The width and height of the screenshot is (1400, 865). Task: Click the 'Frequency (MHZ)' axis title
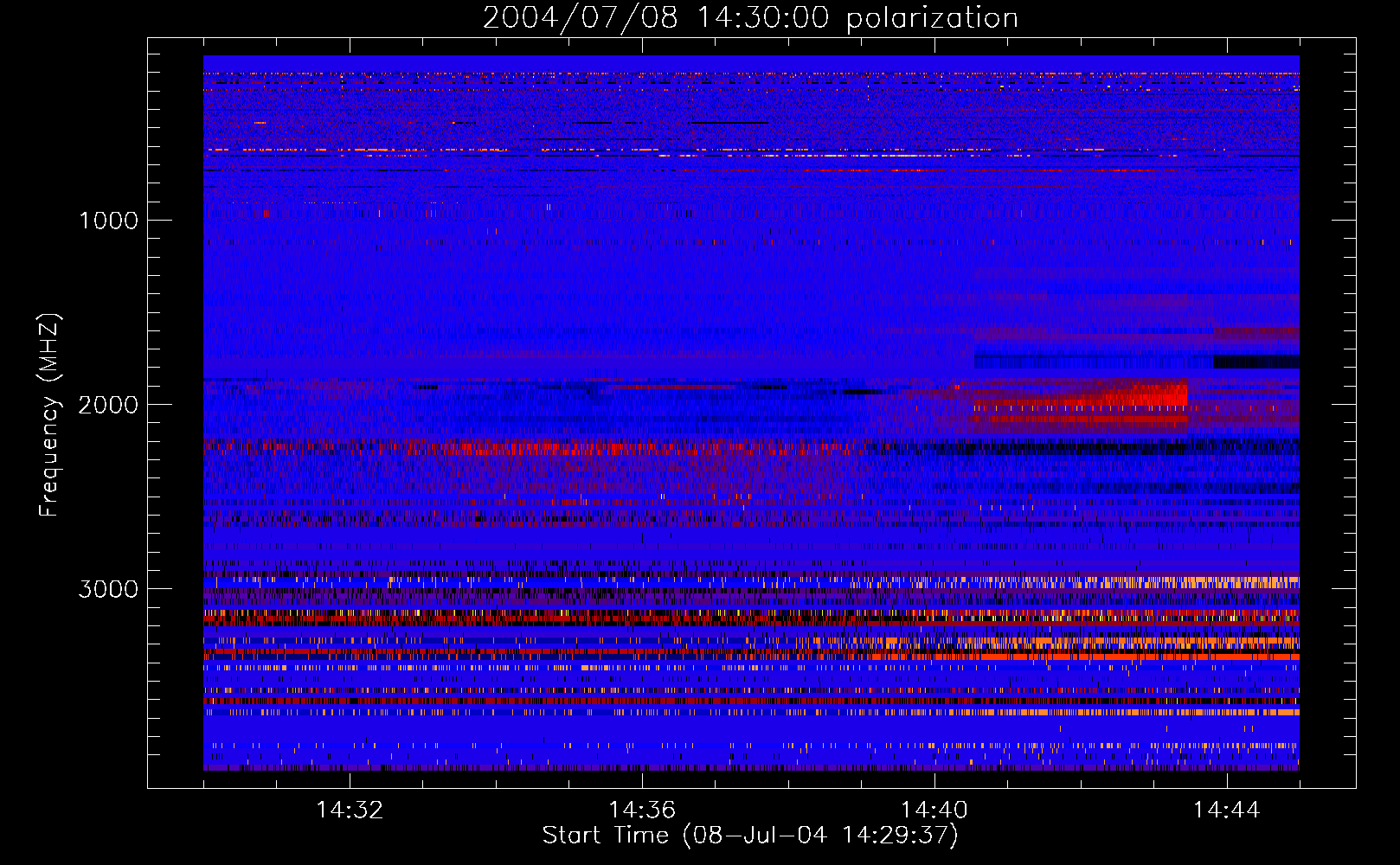coord(49,415)
